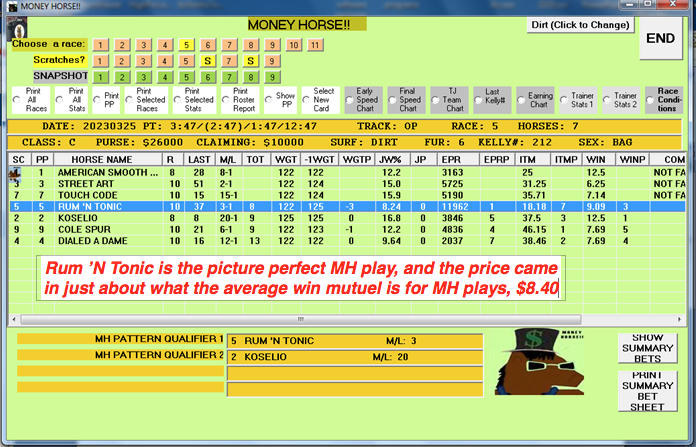Viewport: 696px width, 447px height.
Task: Click the app icon below title bar
Action: [17, 28]
